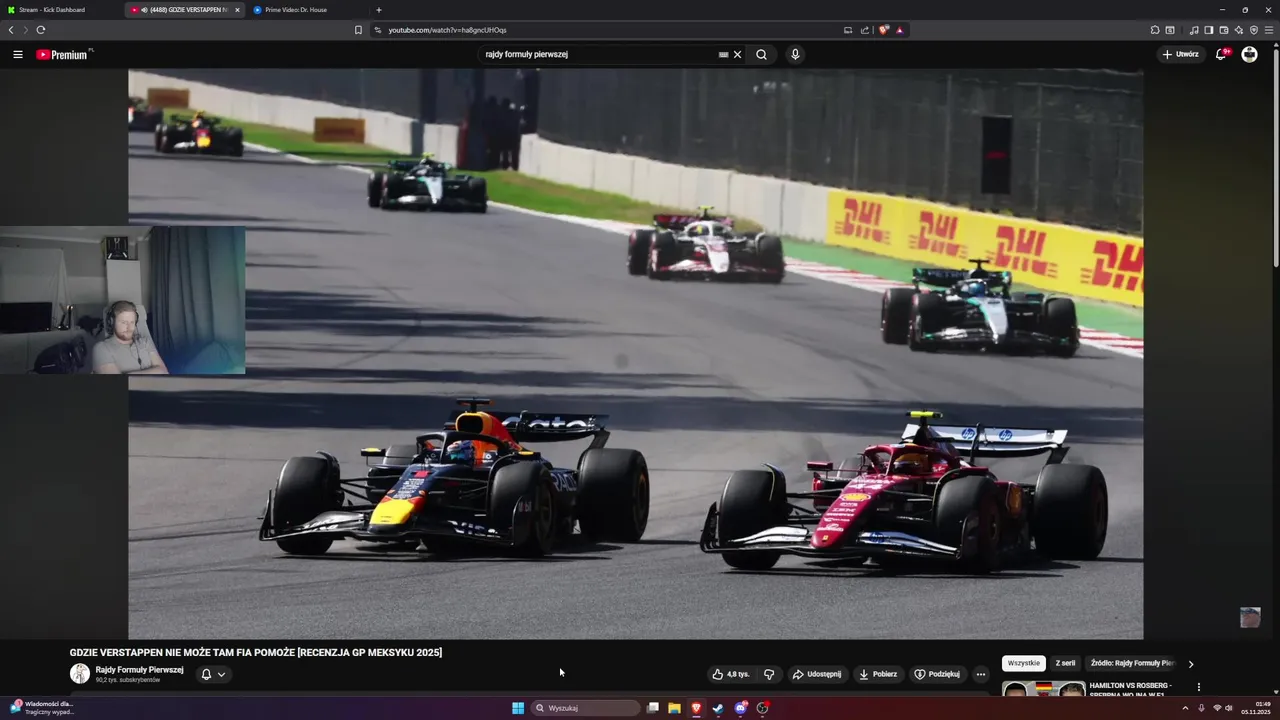The image size is (1280, 720).
Task: Click the video player frame
Action: (x=635, y=353)
